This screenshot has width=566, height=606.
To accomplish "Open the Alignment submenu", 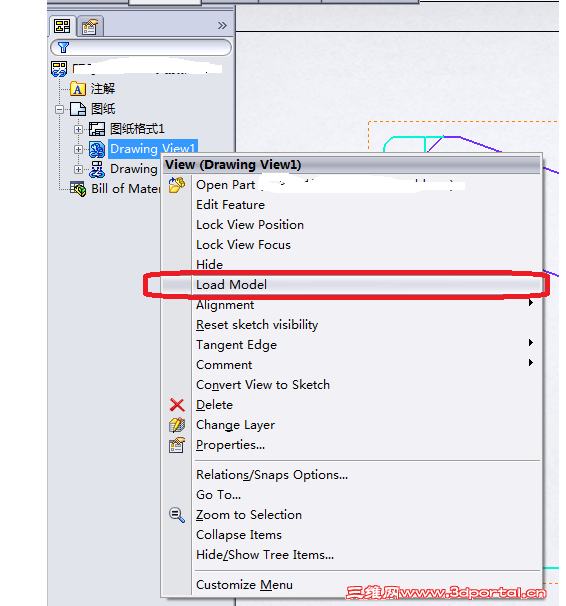I will point(225,305).
